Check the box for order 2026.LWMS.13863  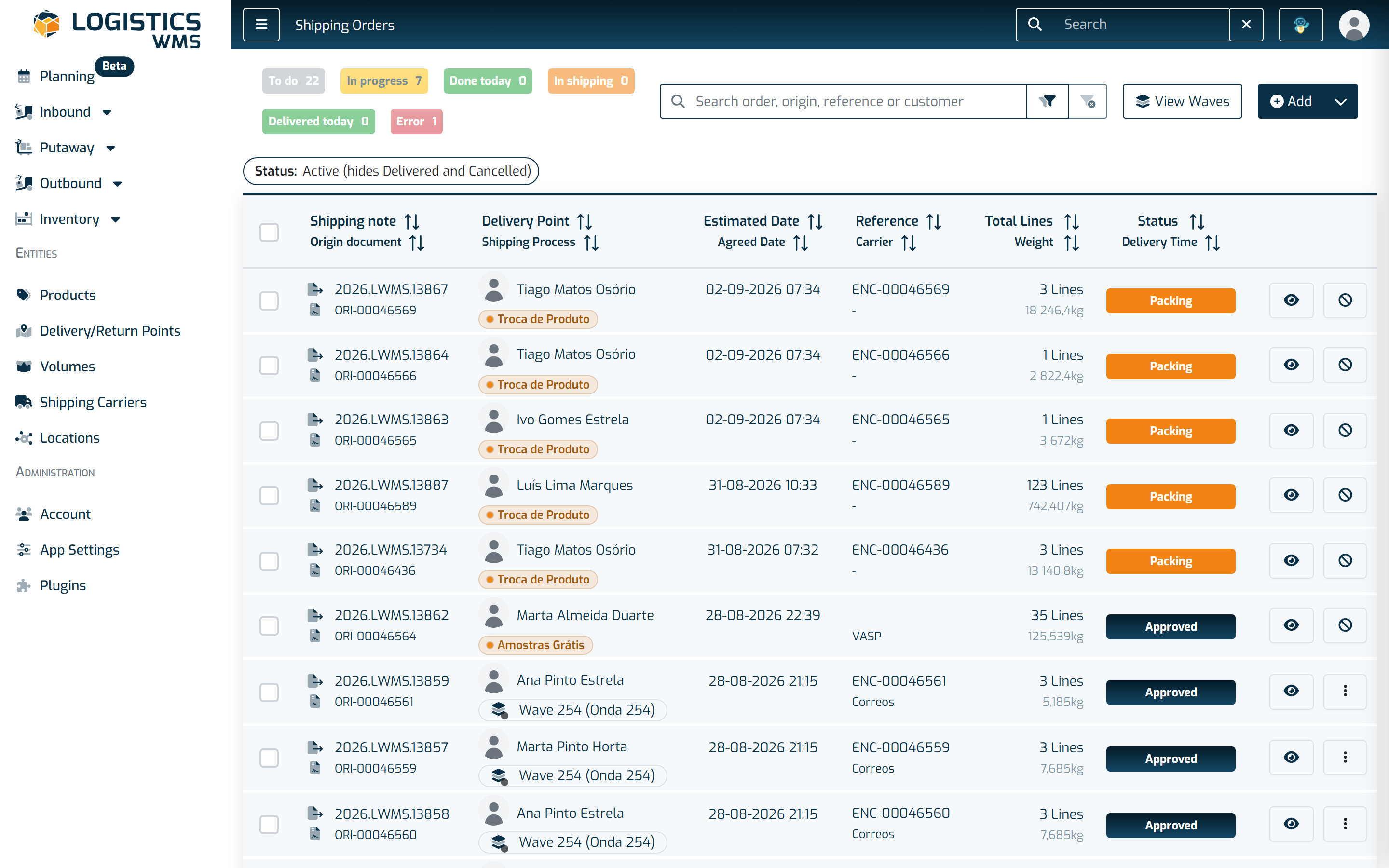(269, 431)
